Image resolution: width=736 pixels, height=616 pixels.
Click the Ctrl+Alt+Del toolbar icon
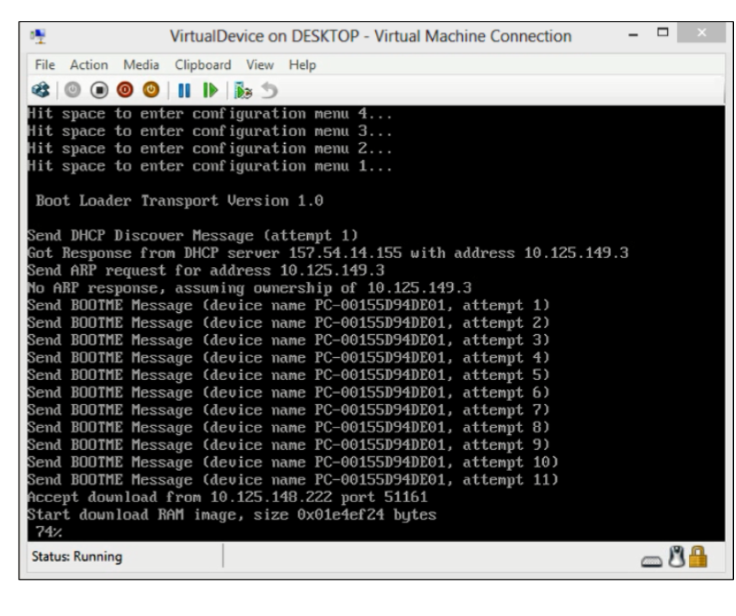click(41, 90)
